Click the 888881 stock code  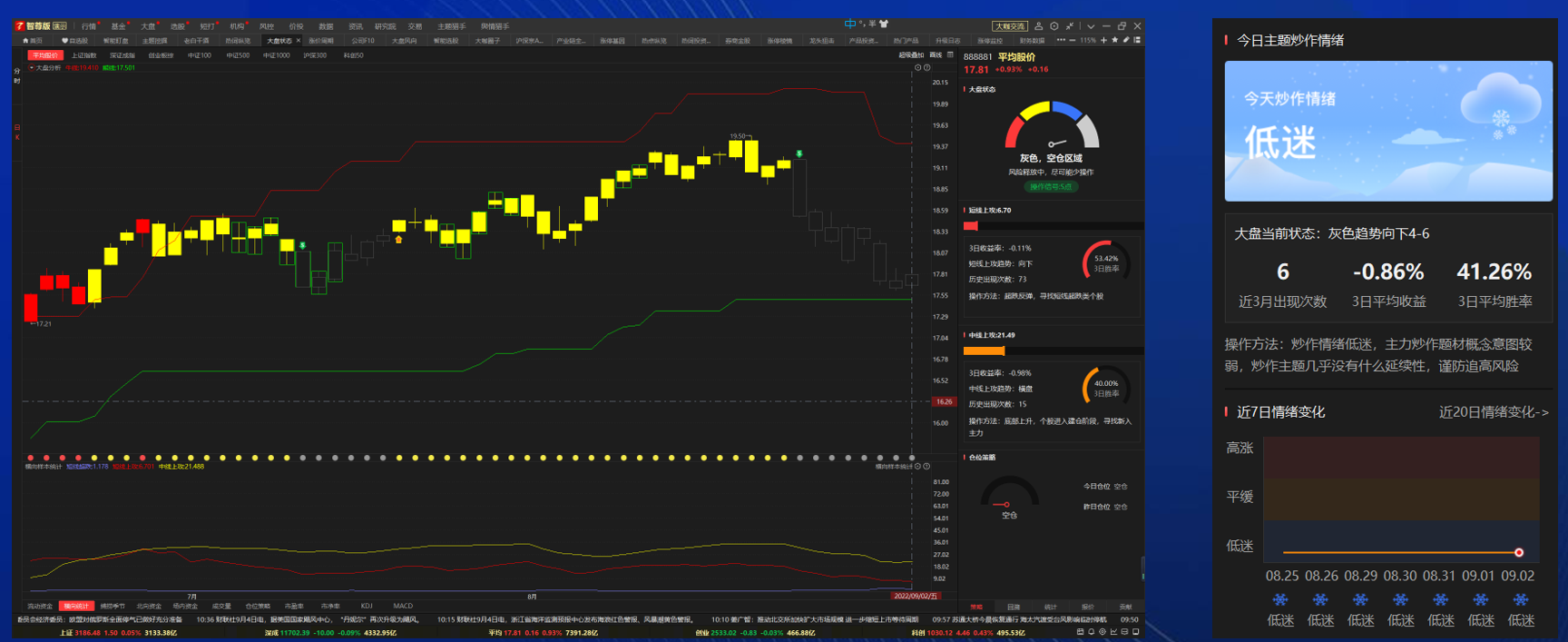(978, 56)
